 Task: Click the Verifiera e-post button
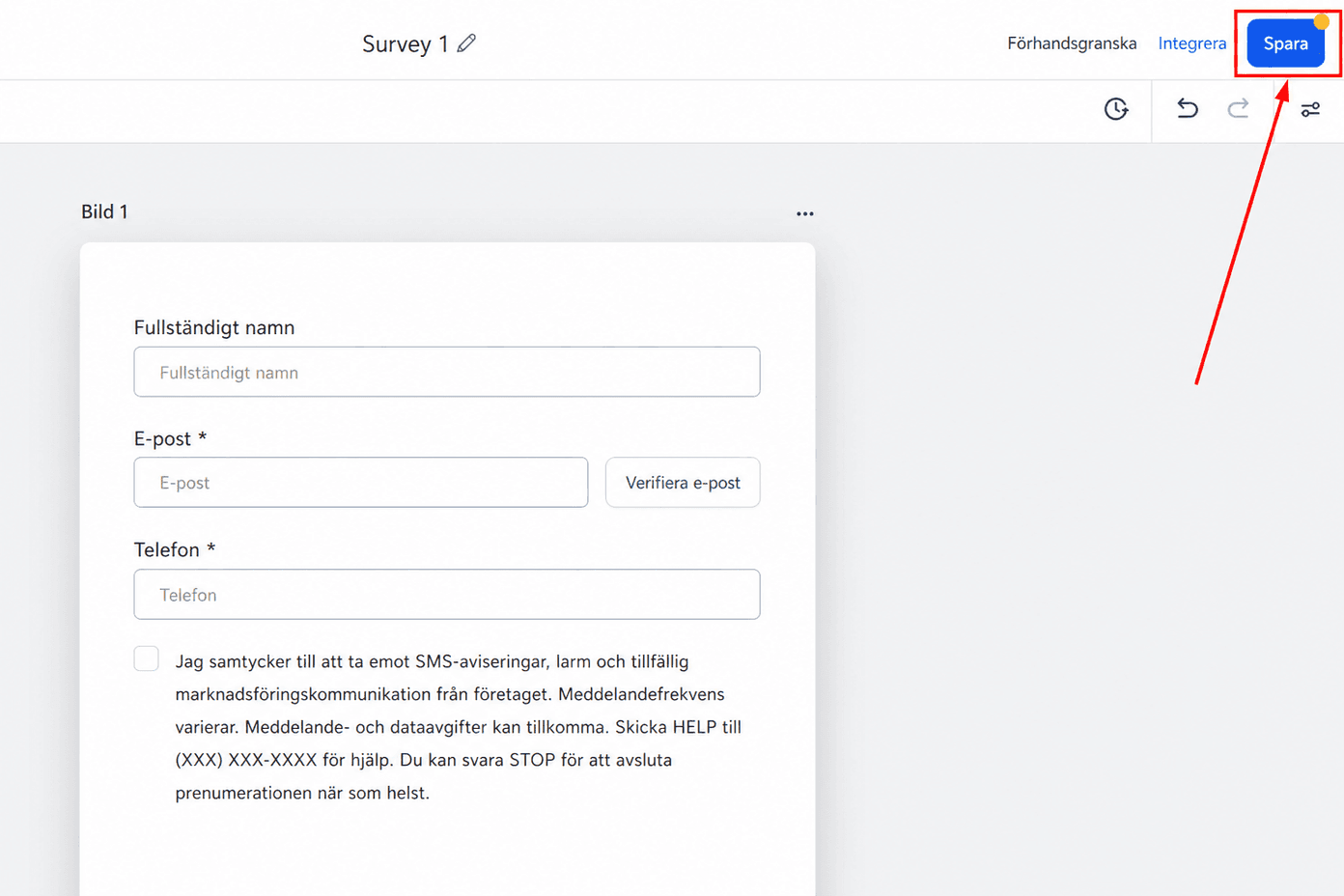pyautogui.click(x=683, y=482)
